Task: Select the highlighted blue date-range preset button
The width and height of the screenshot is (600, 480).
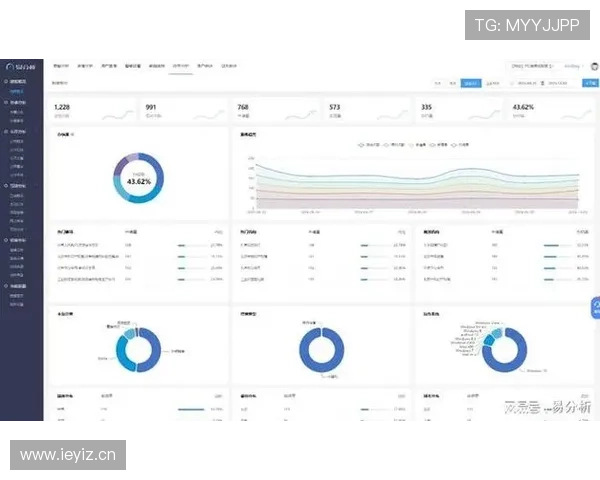Action: pyautogui.click(x=470, y=84)
